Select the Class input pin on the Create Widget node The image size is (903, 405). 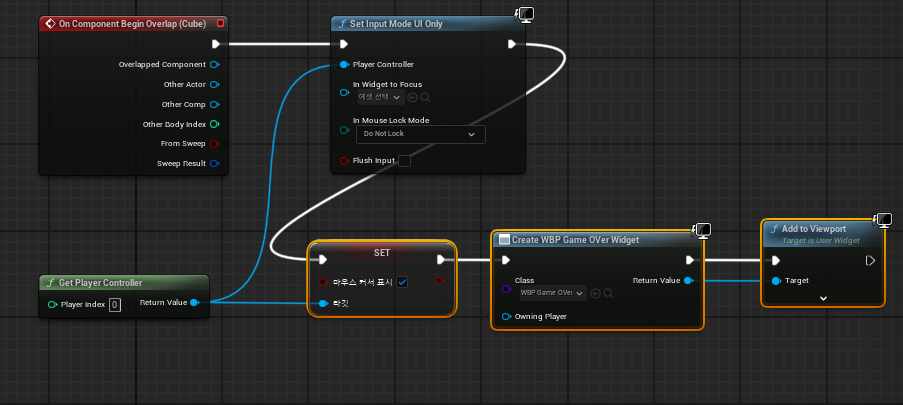click(506, 289)
